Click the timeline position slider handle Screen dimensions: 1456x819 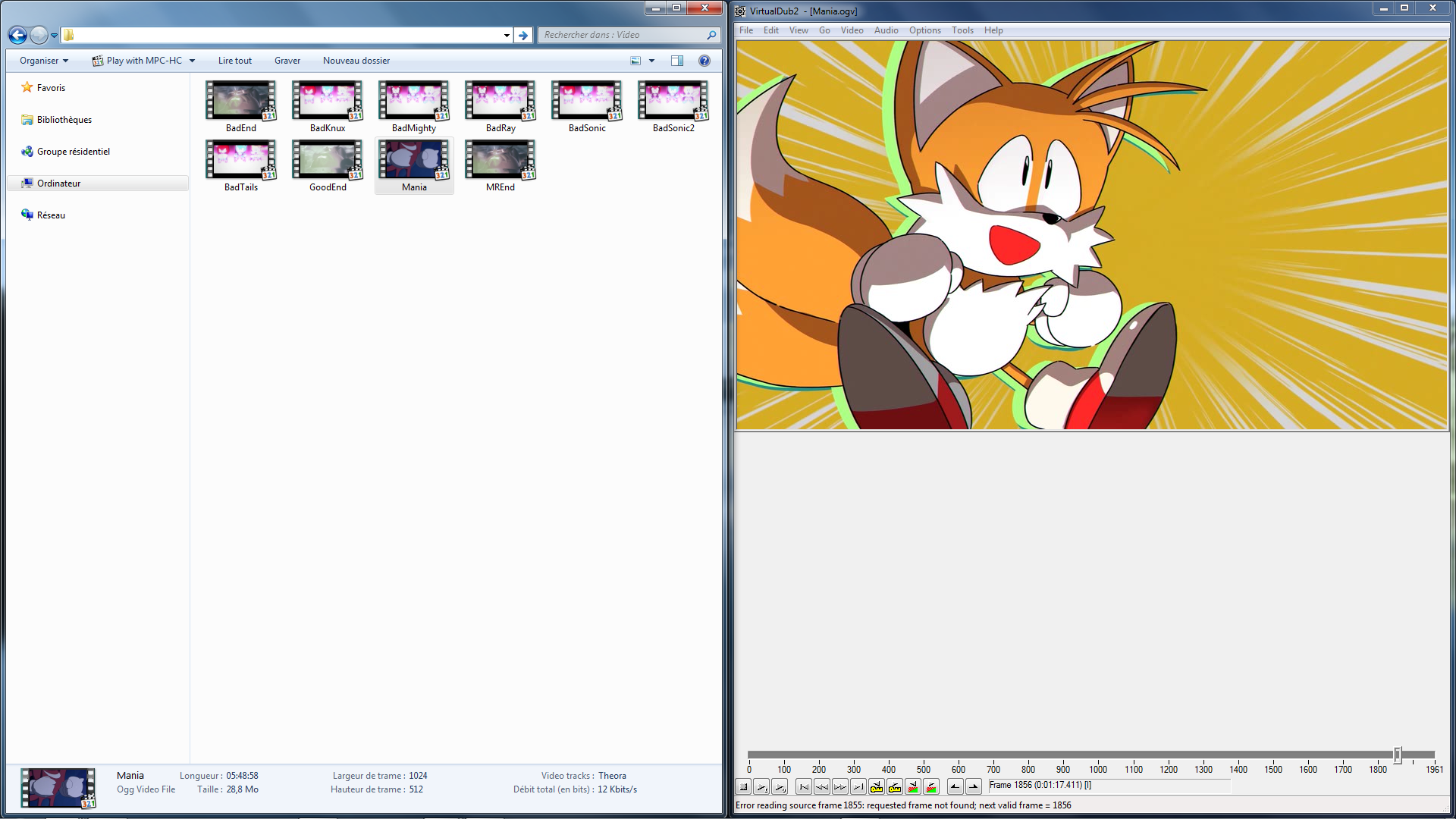tap(1397, 755)
